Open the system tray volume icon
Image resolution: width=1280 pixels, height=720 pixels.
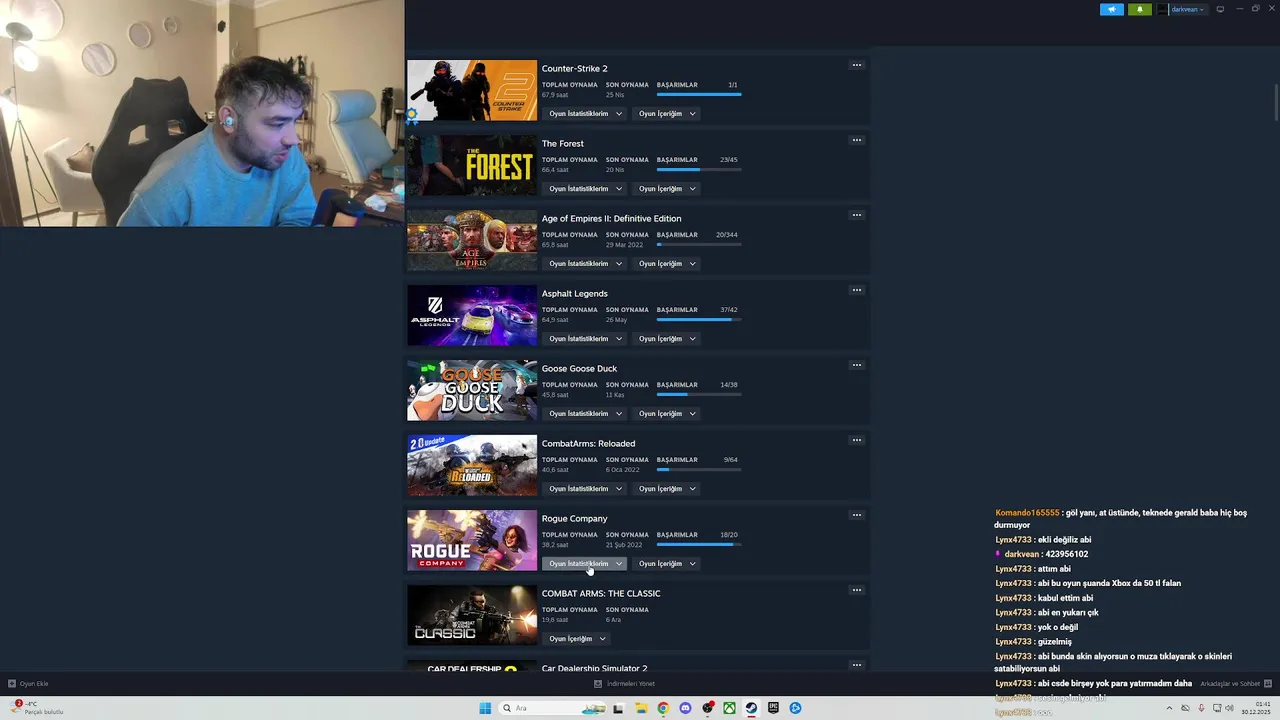pyautogui.click(x=1229, y=708)
